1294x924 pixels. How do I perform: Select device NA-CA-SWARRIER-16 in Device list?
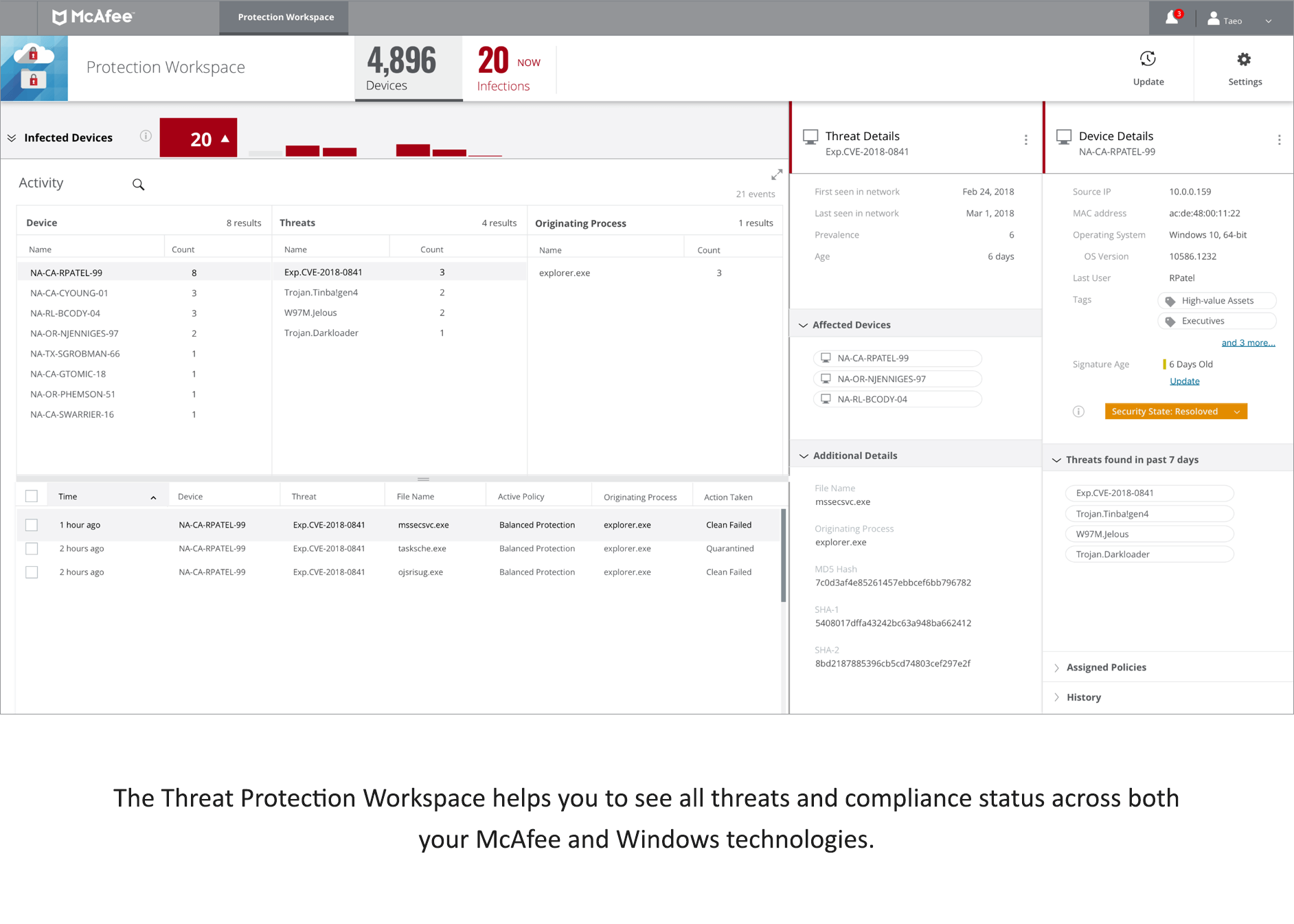click(144, 414)
